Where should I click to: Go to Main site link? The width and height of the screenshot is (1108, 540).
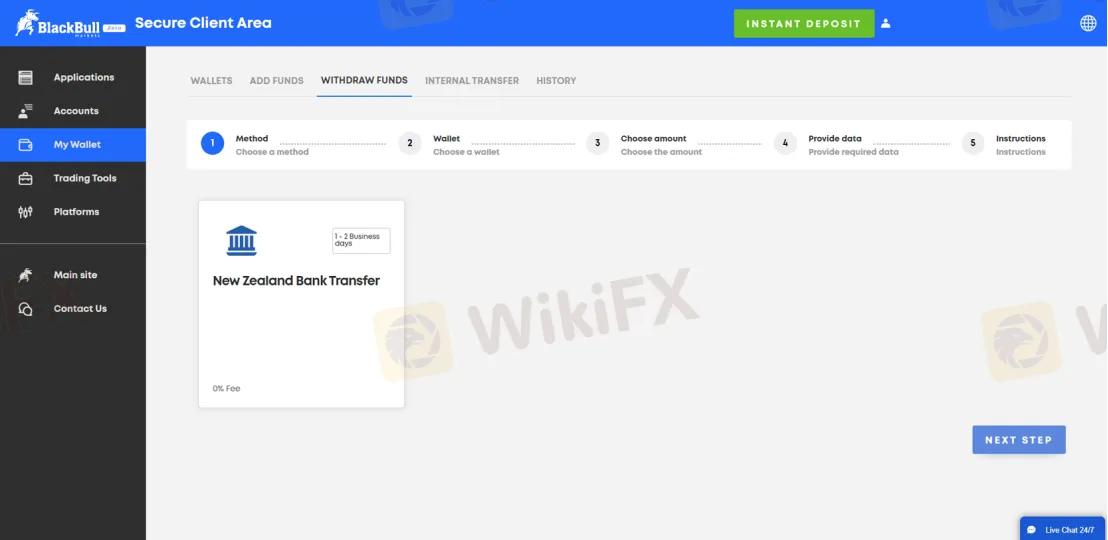tap(75, 275)
